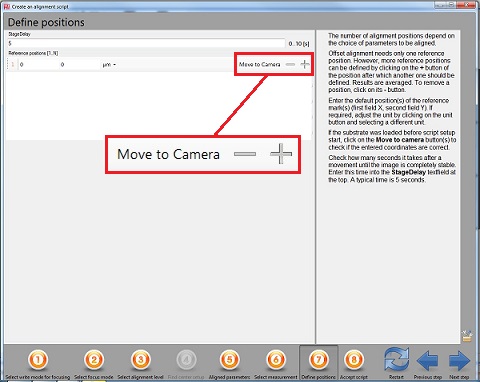
Task: Click the X coordinate field of position 1
Action: (x=38, y=65)
